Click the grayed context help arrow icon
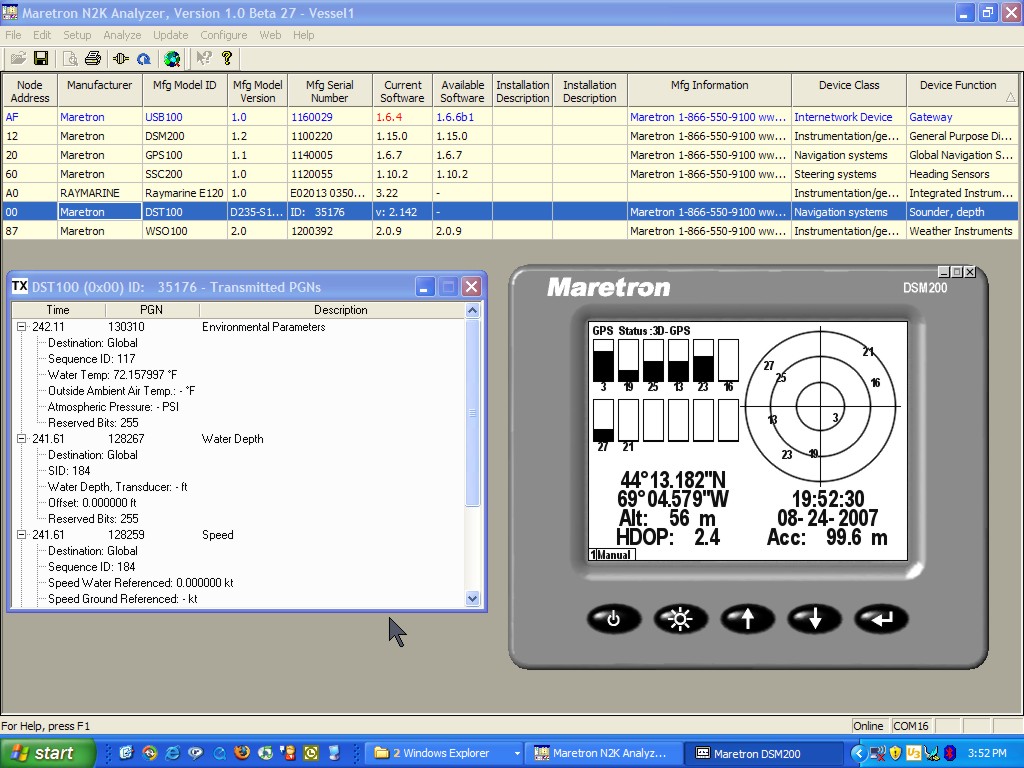Screen dimensions: 1024x768 coord(204,59)
